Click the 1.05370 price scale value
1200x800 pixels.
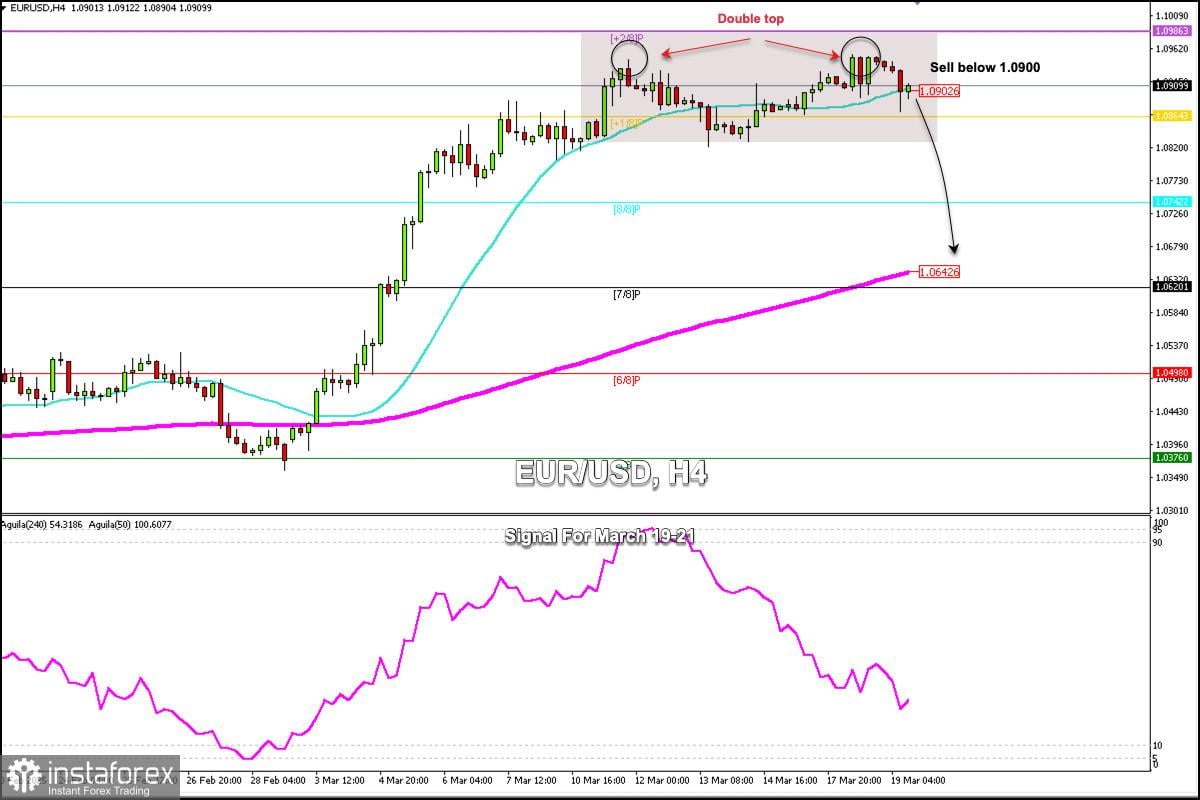pyautogui.click(x=1170, y=345)
